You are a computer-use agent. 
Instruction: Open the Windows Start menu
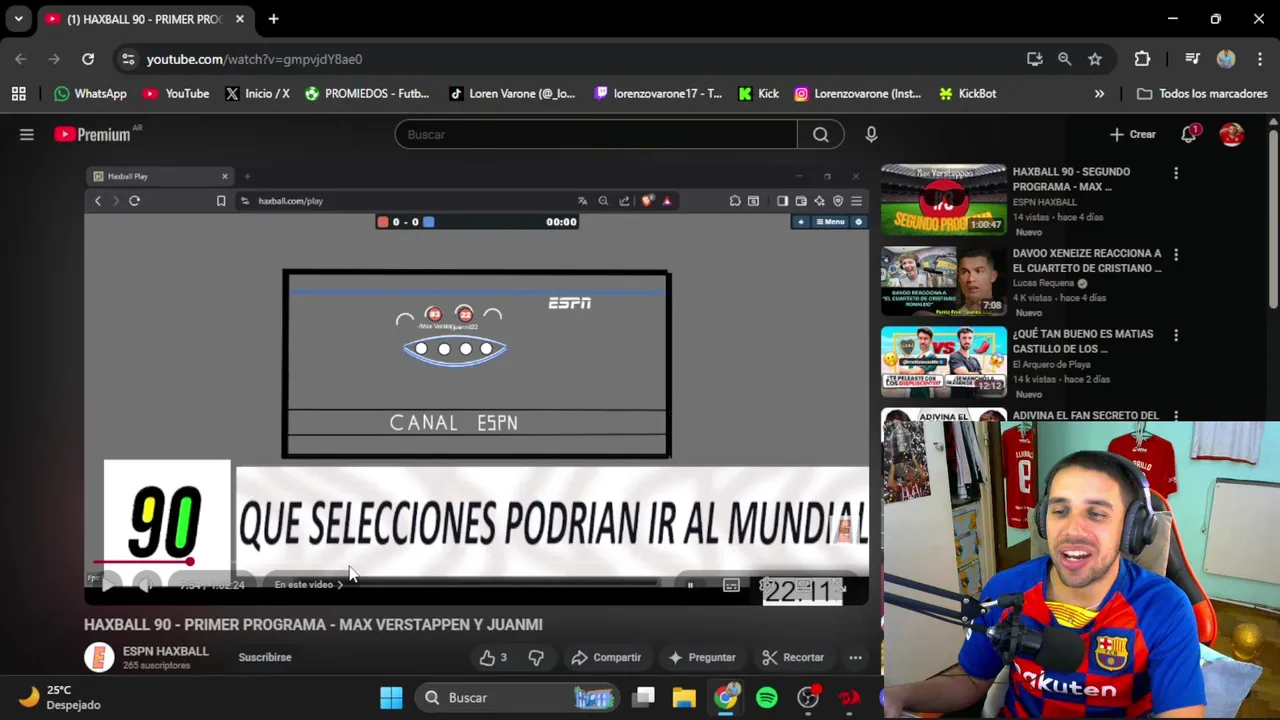click(391, 697)
